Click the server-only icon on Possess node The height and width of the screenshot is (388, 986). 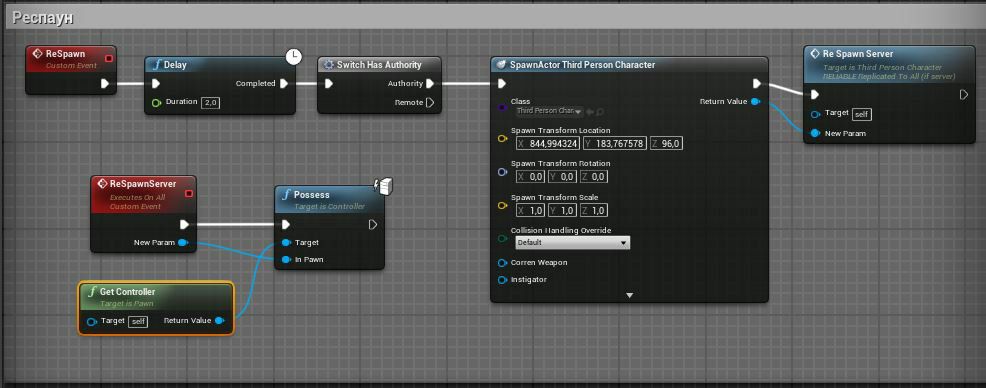point(382,186)
